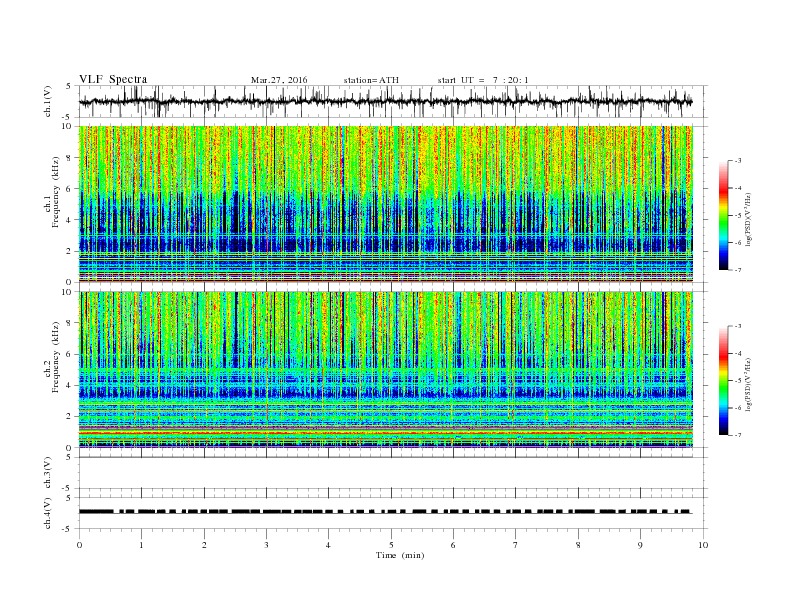The image size is (792, 612).
Task: Click the "VLF Spectra" plot title
Action: click(x=113, y=79)
